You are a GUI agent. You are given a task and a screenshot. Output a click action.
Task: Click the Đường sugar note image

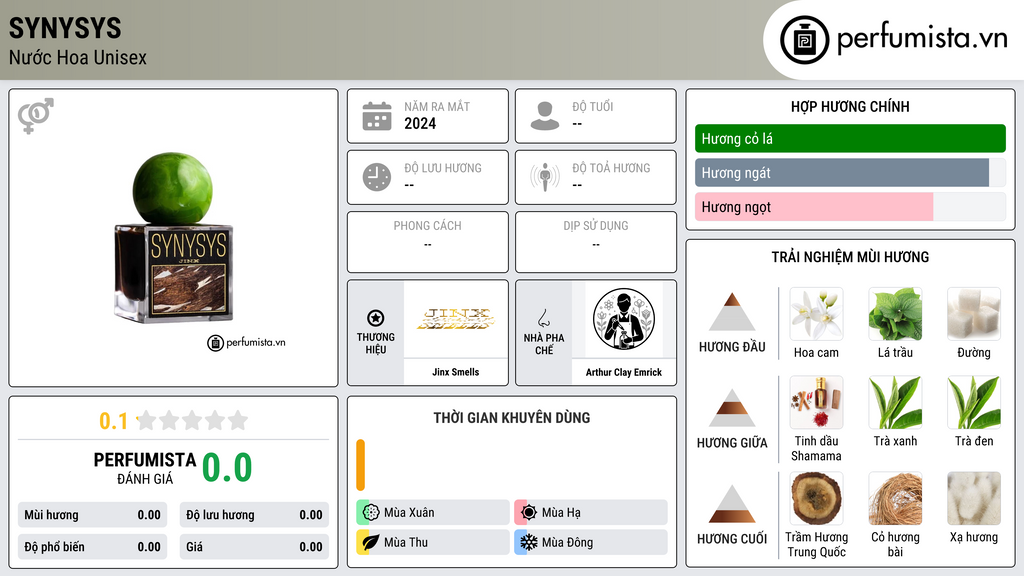click(x=974, y=314)
